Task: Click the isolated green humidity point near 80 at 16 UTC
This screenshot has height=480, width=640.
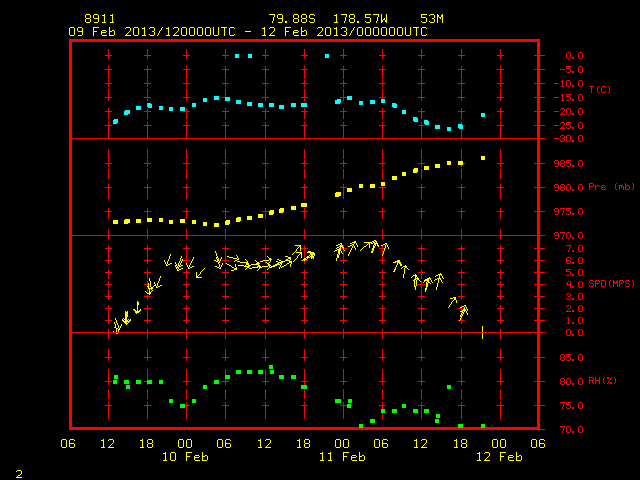Action: click(x=449, y=387)
